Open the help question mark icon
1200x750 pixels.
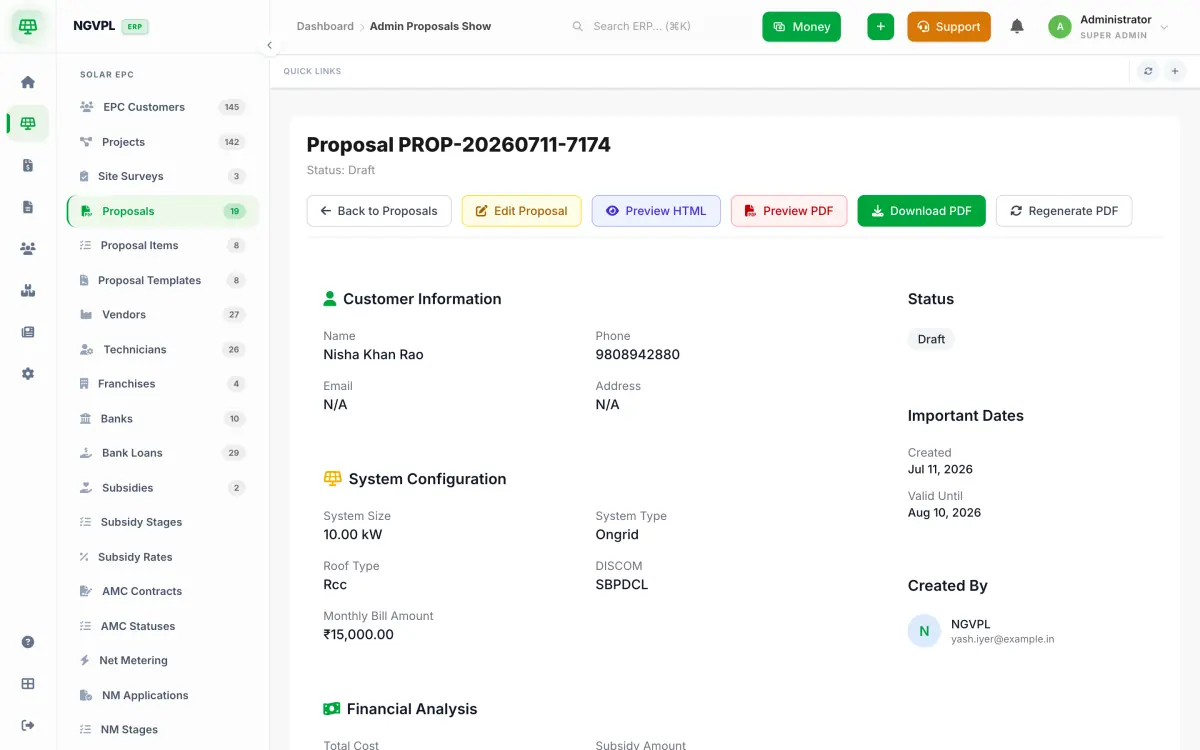[28, 642]
